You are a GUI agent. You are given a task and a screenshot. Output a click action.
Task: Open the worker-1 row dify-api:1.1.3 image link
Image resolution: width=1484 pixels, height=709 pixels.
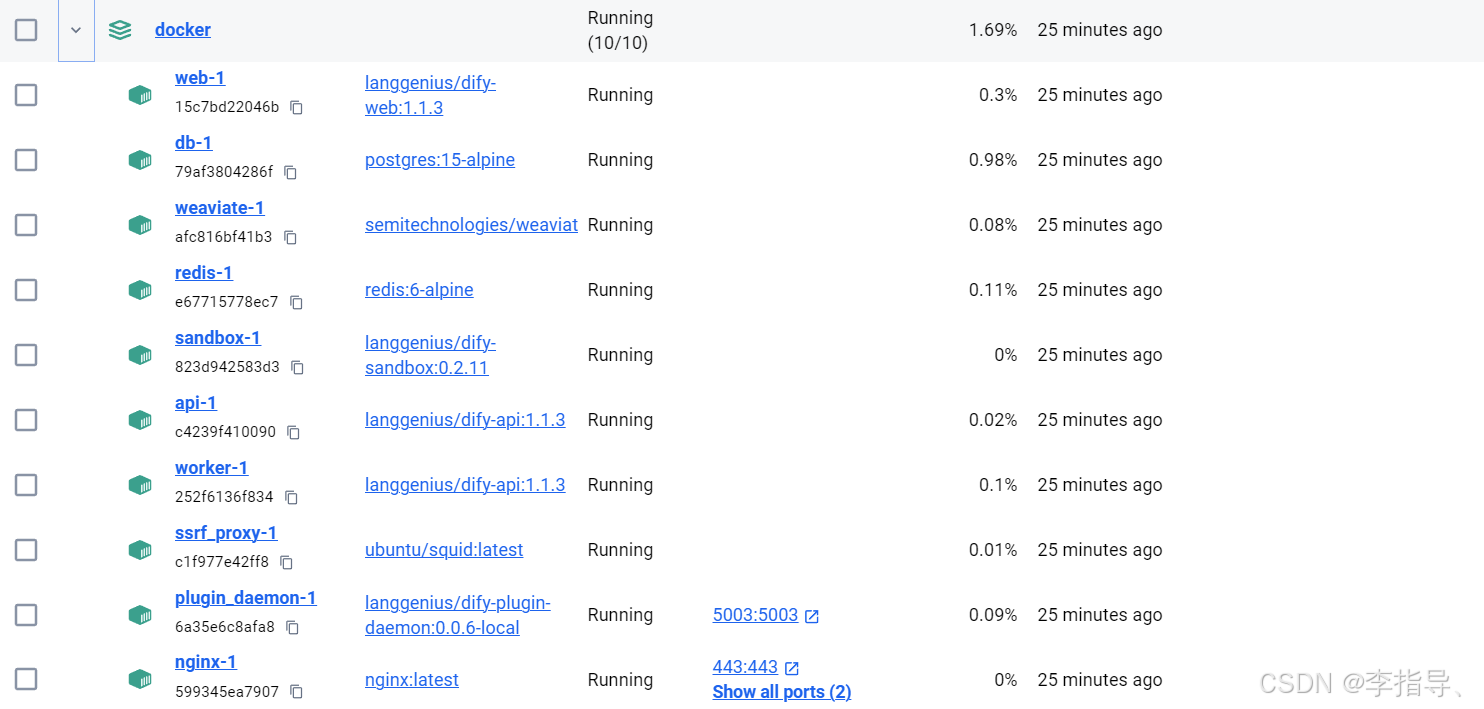point(465,485)
